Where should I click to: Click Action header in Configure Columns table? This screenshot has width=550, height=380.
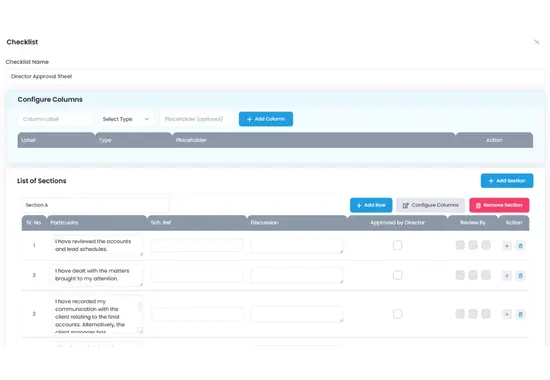pyautogui.click(x=494, y=140)
